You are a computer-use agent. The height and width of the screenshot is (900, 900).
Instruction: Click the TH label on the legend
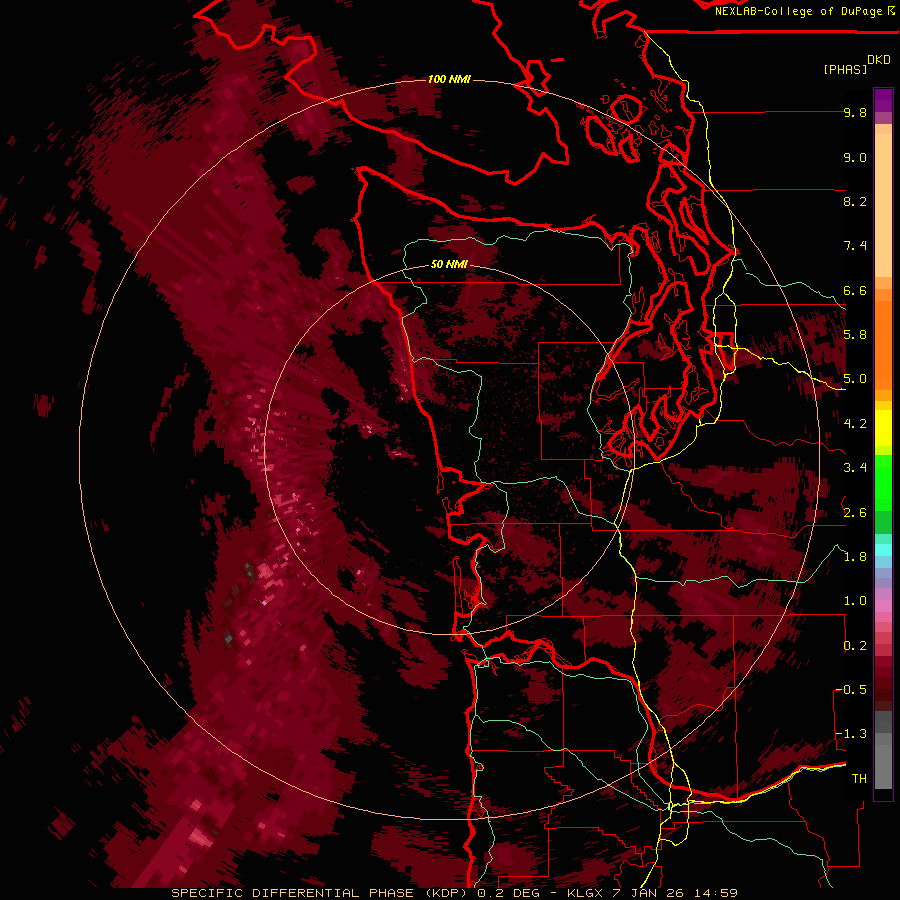(x=859, y=779)
